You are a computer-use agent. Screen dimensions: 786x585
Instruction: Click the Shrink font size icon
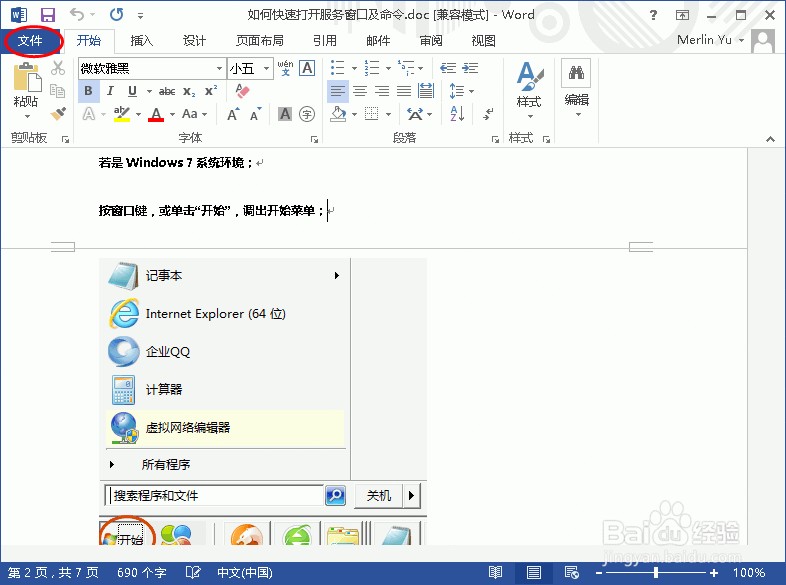pos(256,114)
